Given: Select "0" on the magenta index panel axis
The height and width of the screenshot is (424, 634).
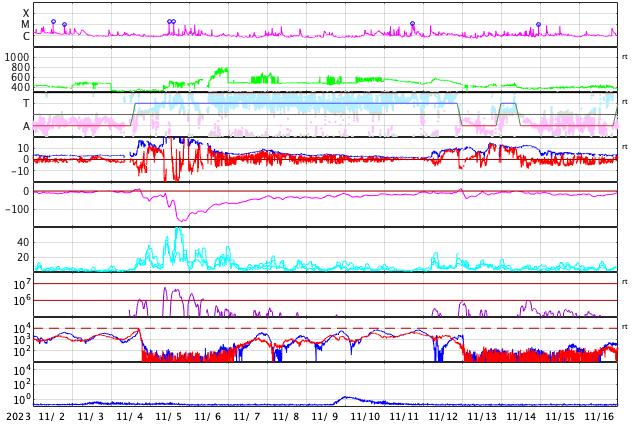Looking at the screenshot, I should point(26,191).
